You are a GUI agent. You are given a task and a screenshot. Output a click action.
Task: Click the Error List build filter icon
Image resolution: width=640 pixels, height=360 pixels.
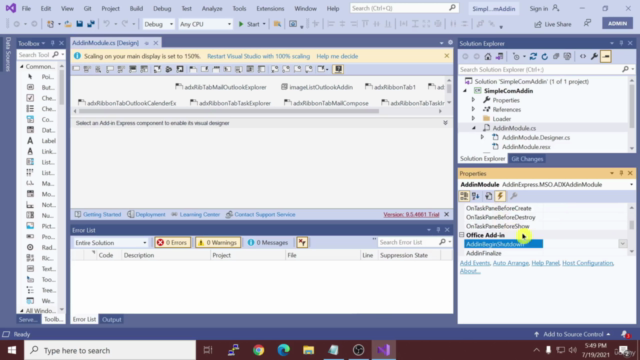[x=302, y=243]
